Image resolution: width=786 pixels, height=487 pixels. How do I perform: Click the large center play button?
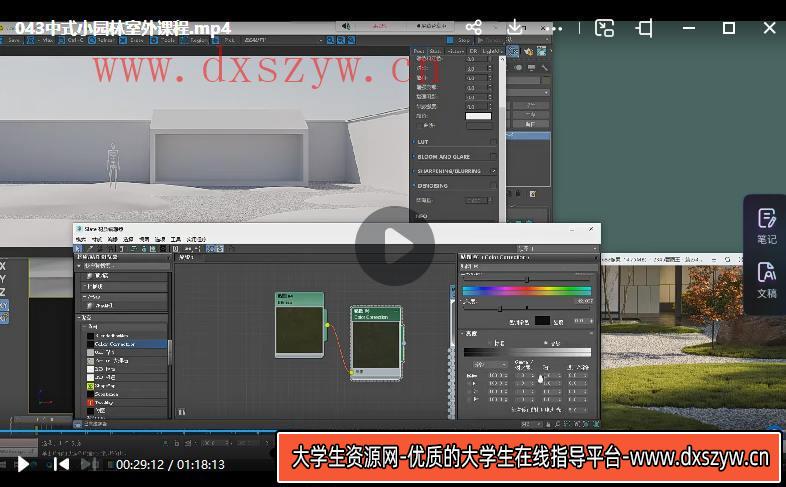click(x=395, y=246)
